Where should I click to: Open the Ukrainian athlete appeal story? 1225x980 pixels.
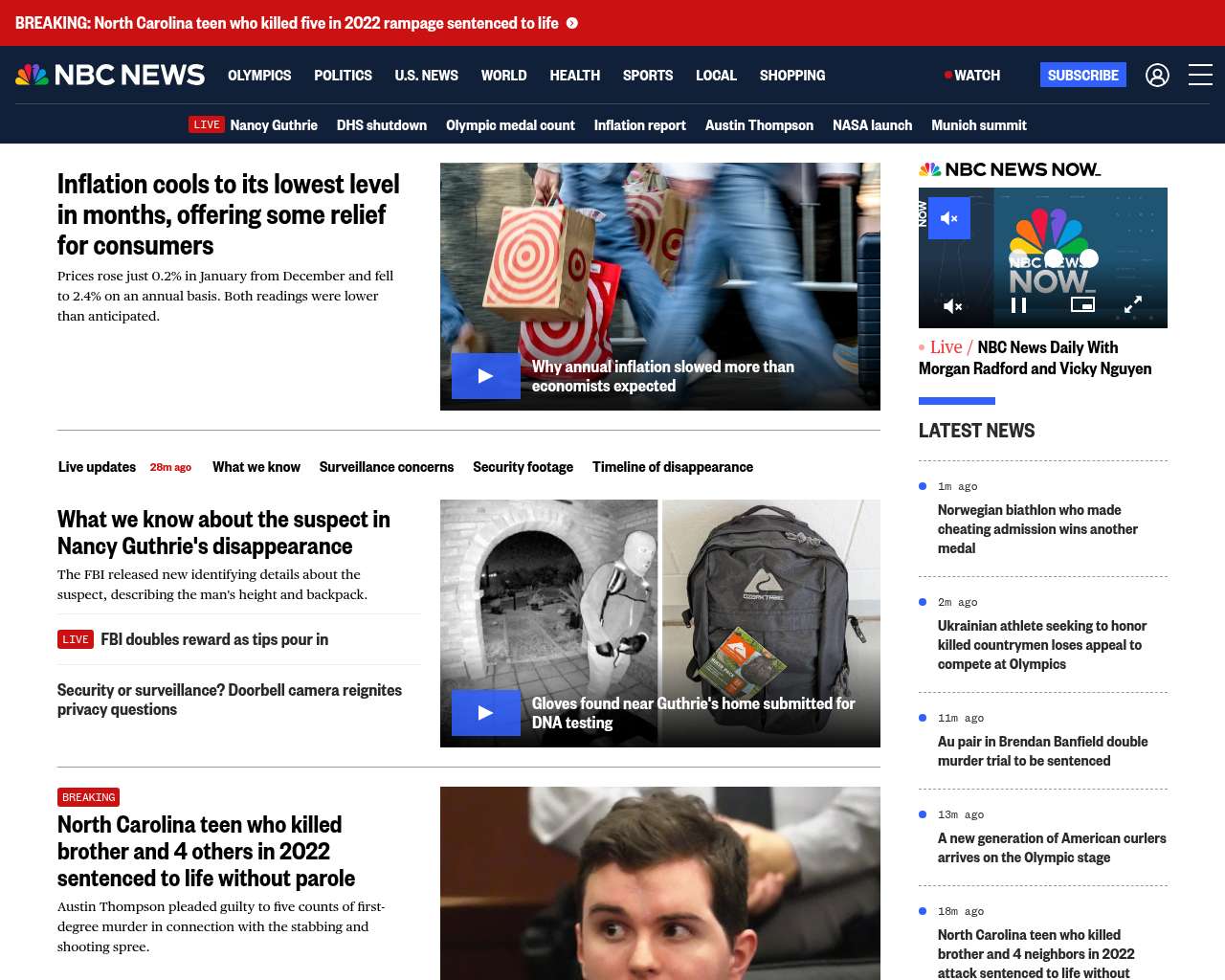(x=1042, y=645)
